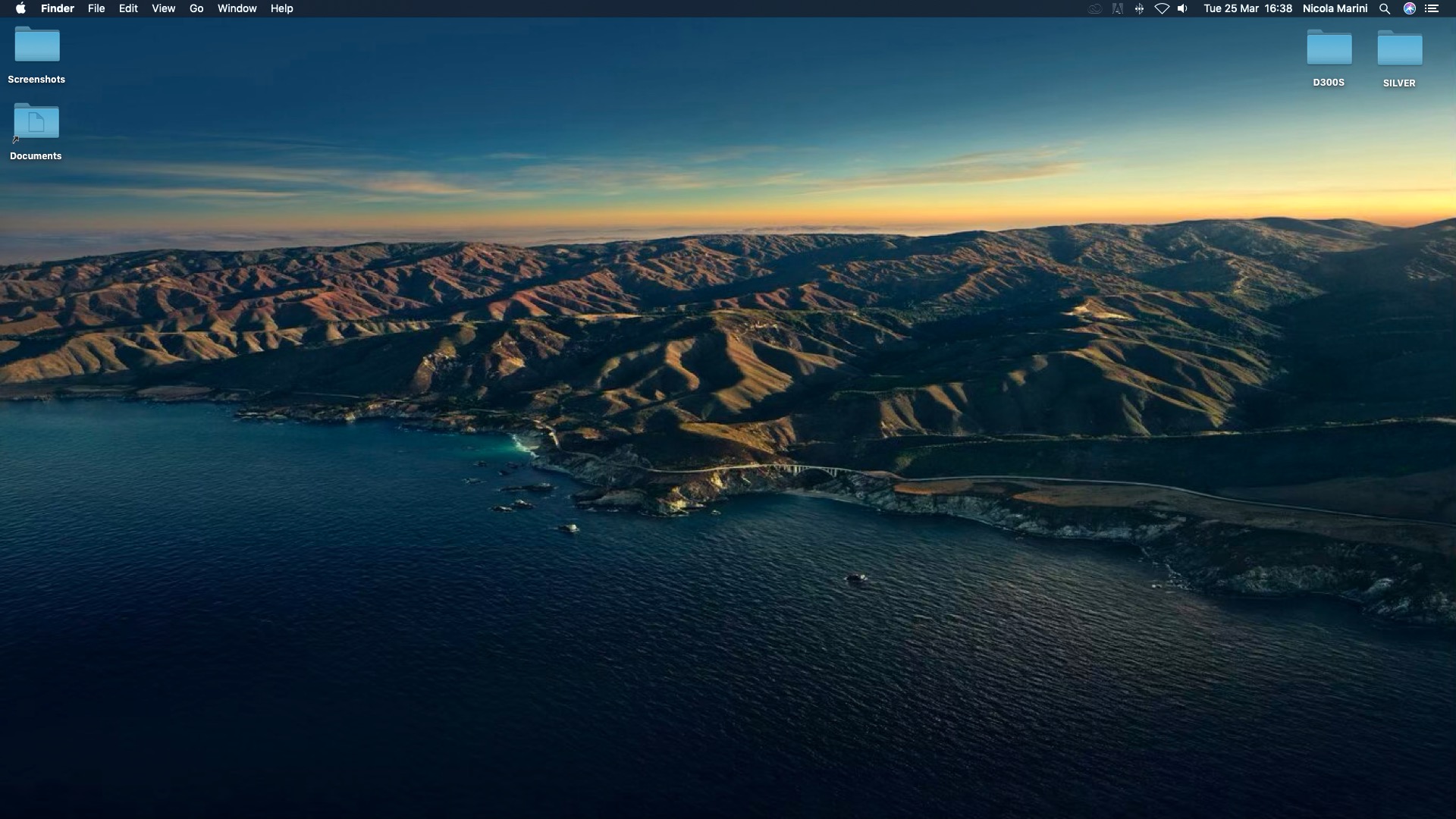
Task: Open the Go menu
Action: (196, 8)
